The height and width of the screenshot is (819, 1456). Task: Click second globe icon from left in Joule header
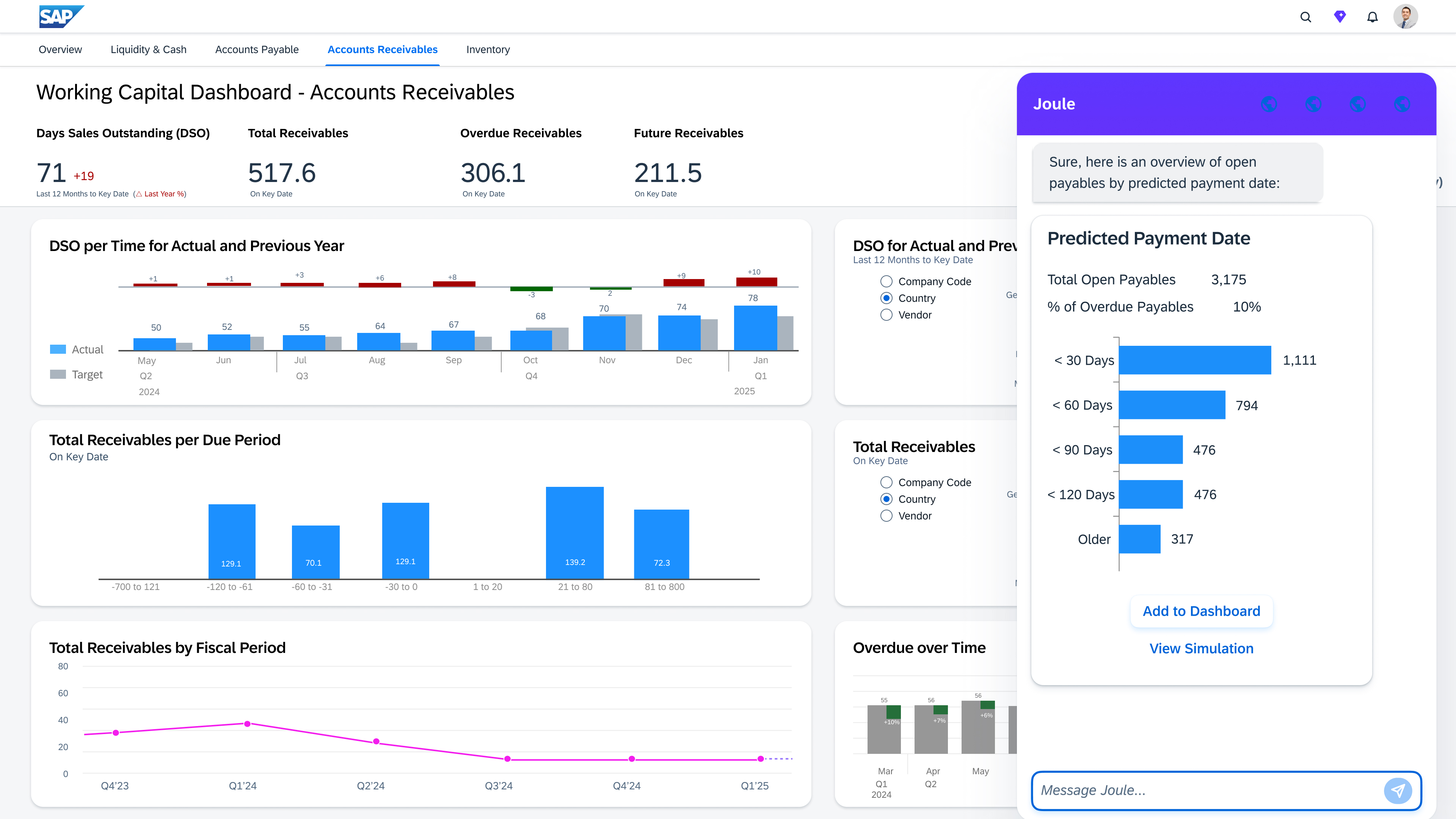(x=1313, y=104)
